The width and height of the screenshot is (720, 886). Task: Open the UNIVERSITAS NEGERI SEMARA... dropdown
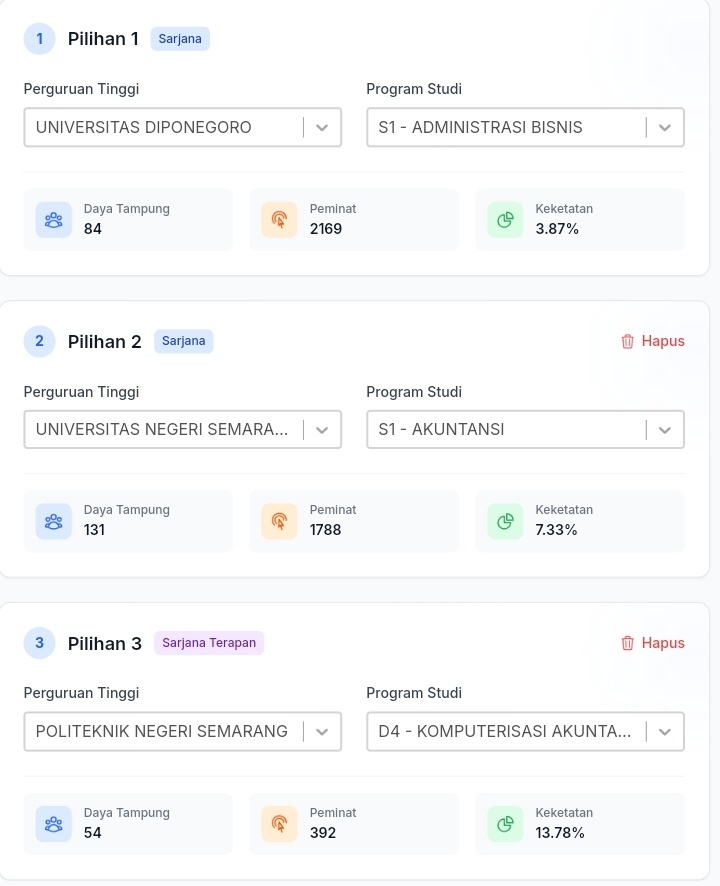point(183,429)
